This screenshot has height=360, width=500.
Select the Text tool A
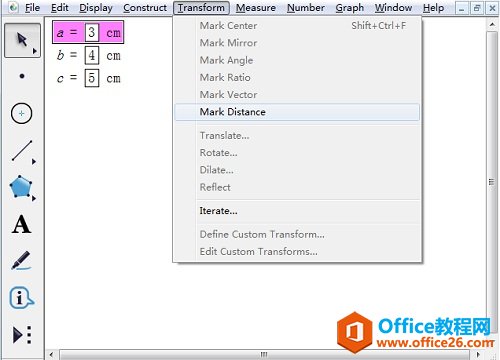[22, 224]
